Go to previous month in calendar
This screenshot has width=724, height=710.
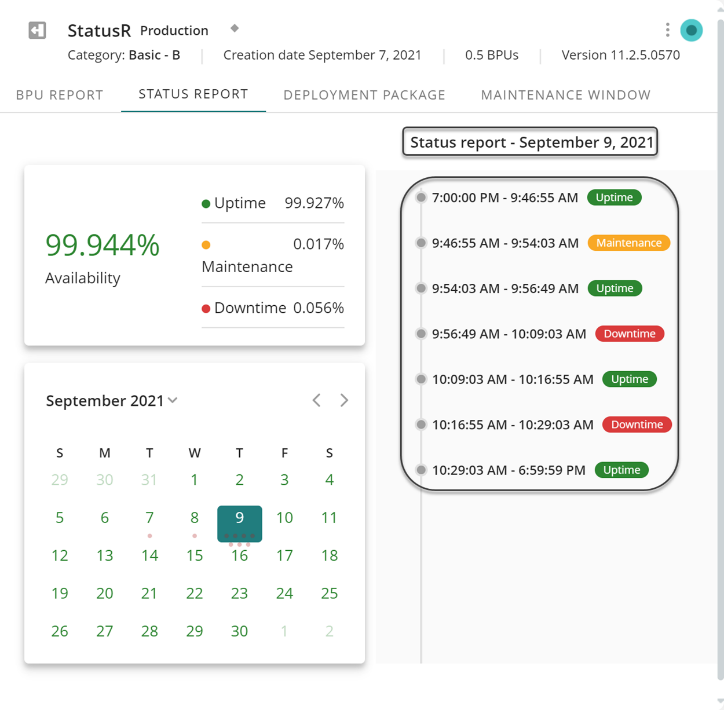coord(316,400)
